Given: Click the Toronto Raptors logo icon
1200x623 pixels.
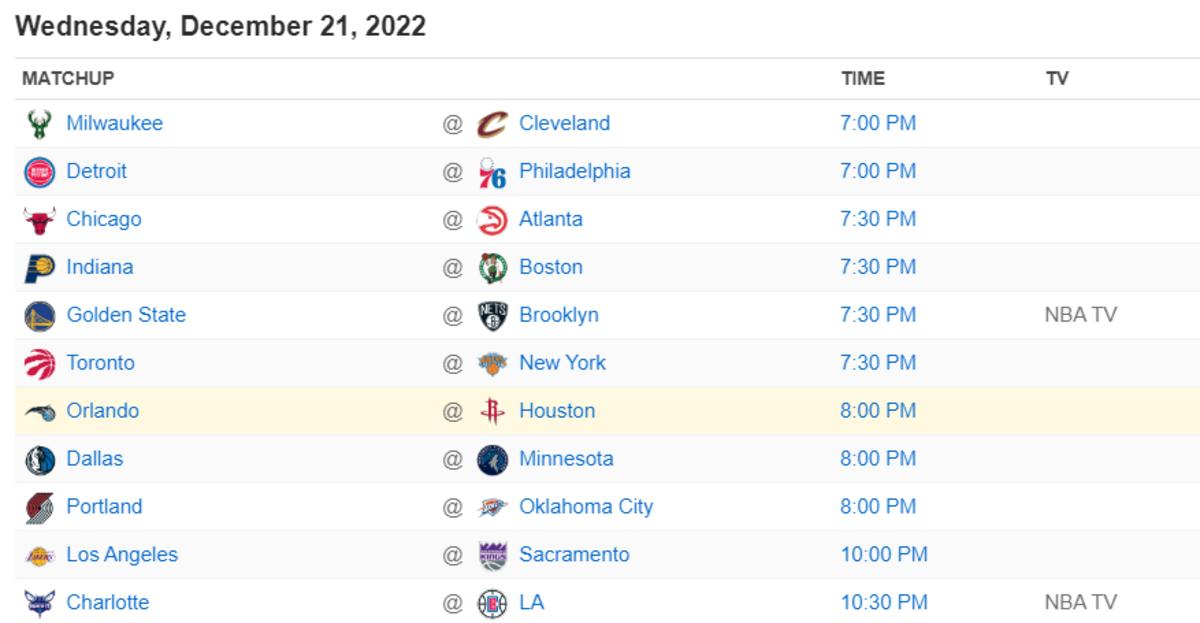Looking at the screenshot, I should tap(40, 364).
